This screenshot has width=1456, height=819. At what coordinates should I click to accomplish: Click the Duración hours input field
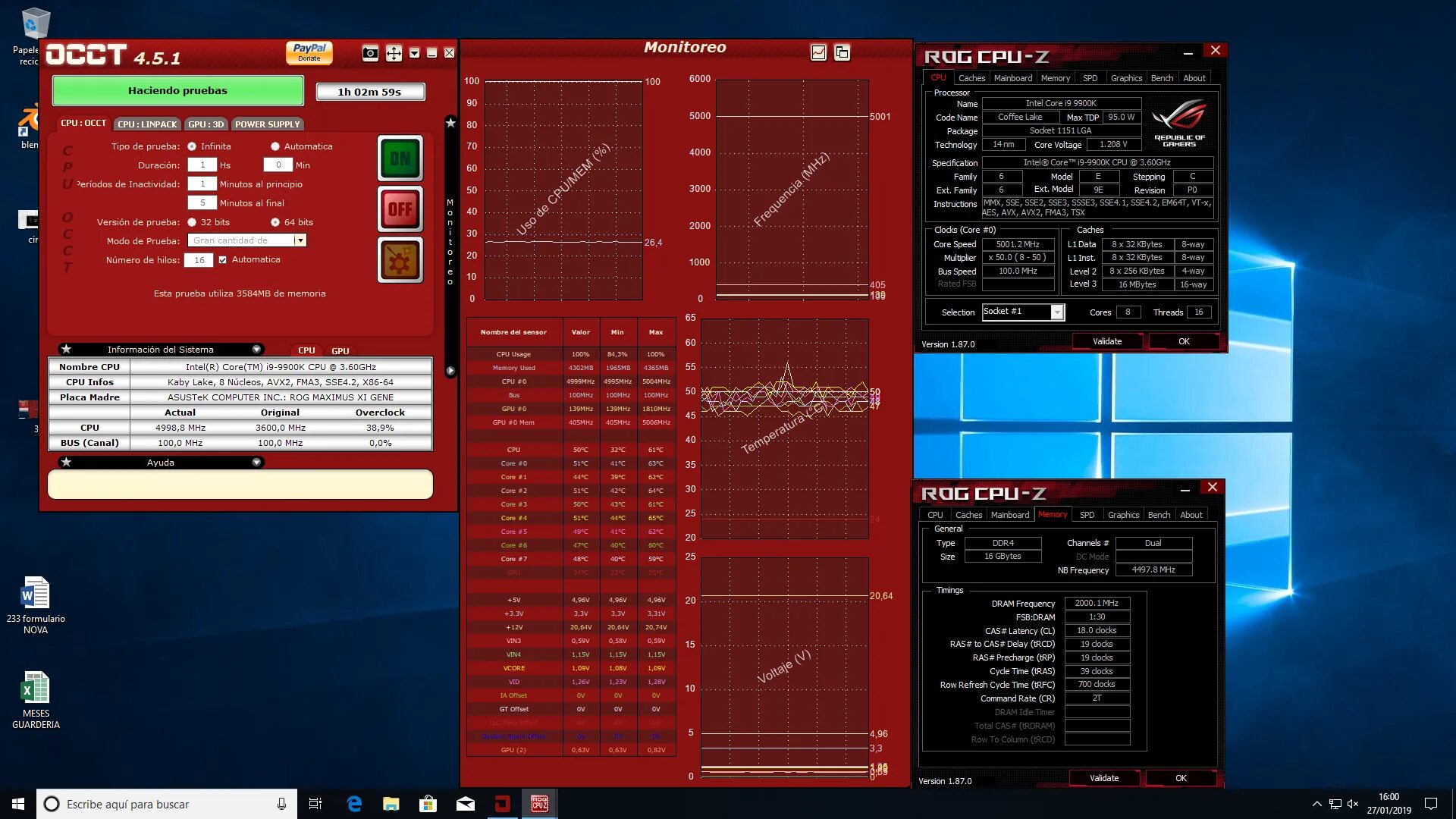[202, 165]
